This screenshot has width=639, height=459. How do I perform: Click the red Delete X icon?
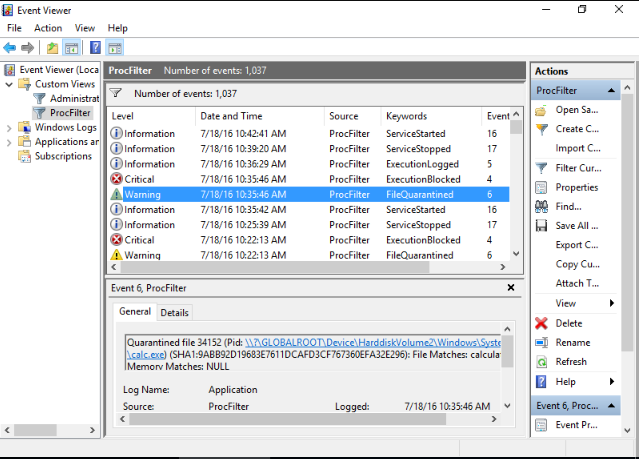(542, 323)
